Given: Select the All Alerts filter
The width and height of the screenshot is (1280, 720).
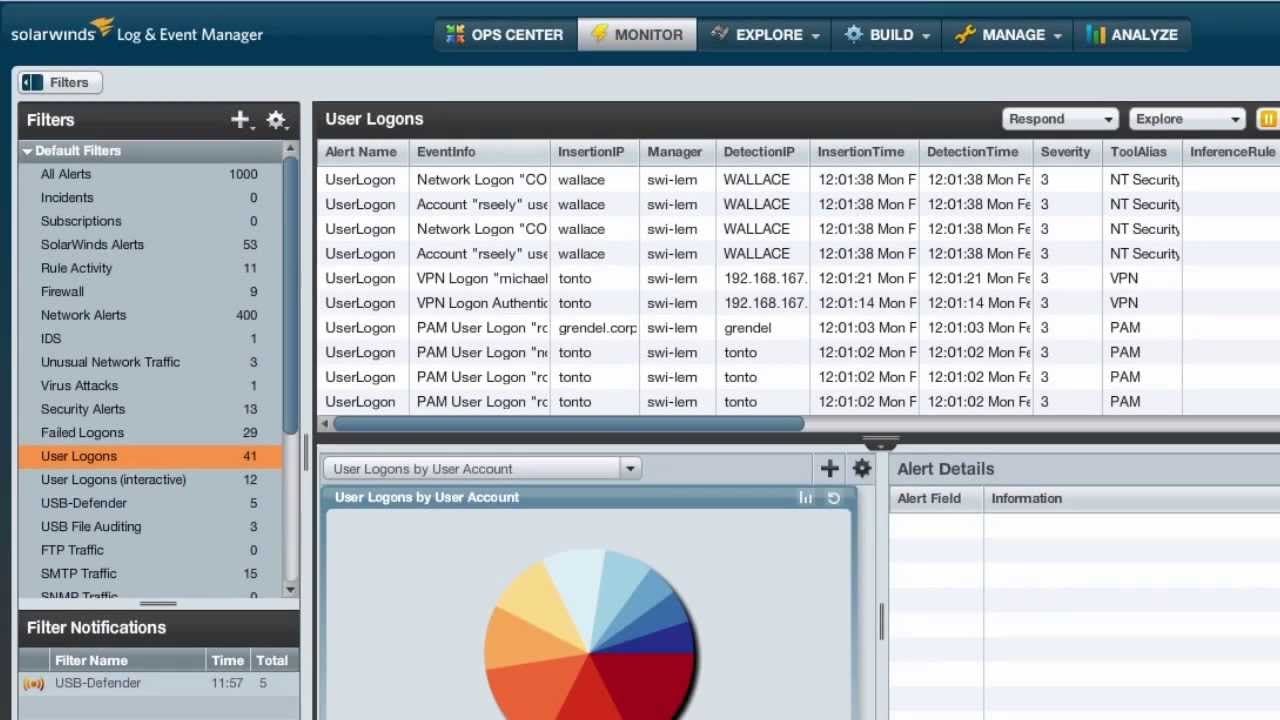Looking at the screenshot, I should [150, 174].
